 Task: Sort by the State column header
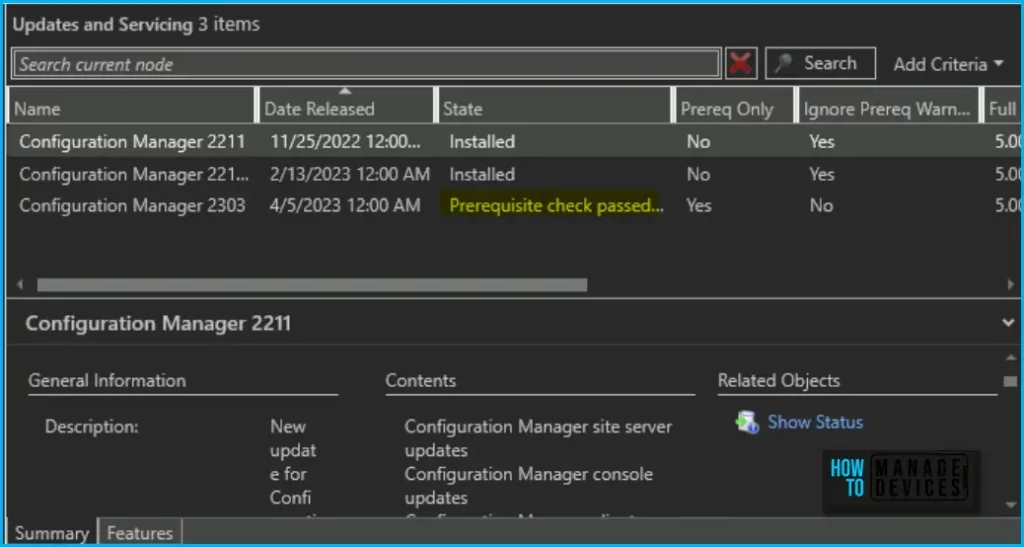click(x=553, y=109)
